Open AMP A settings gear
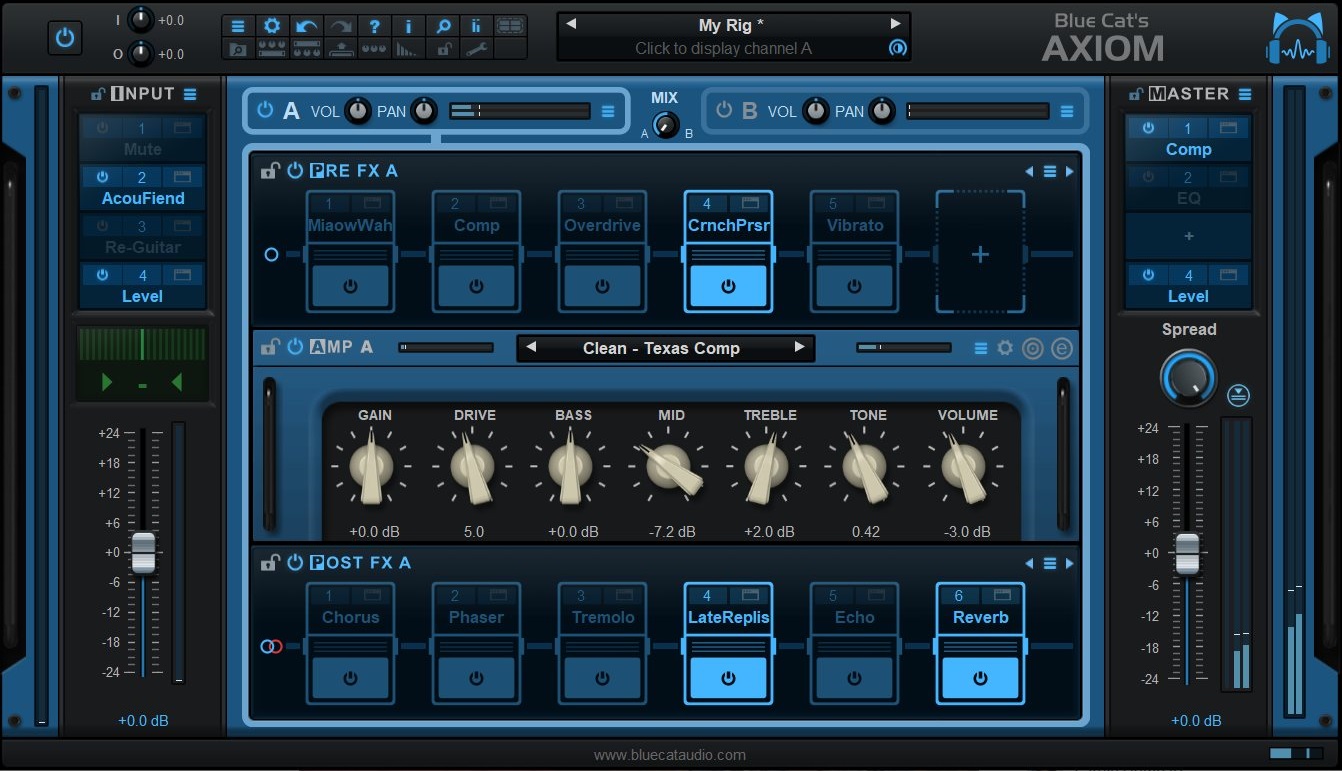1342x771 pixels. [x=1005, y=348]
